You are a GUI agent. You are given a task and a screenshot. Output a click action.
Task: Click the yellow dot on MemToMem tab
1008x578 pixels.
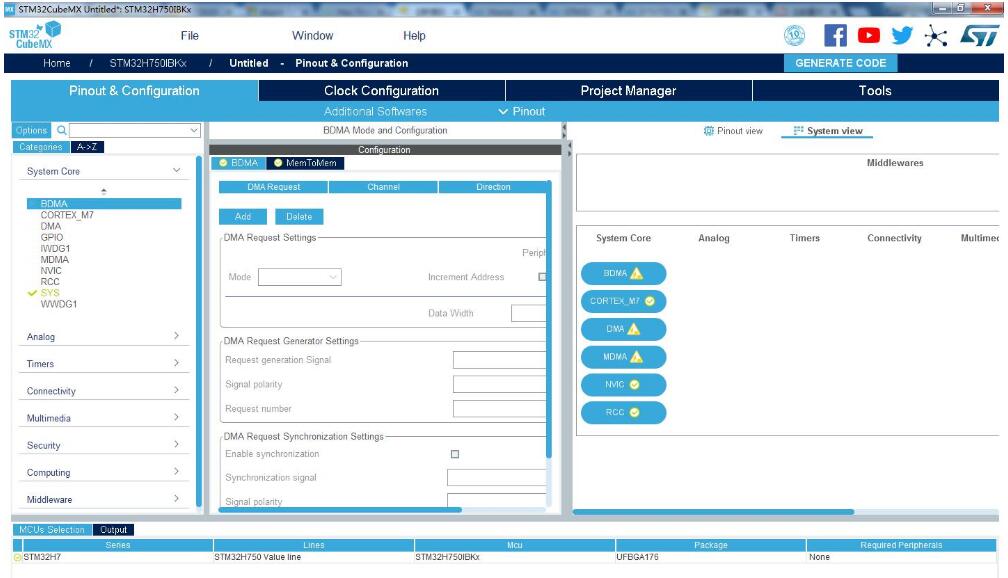pos(278,163)
